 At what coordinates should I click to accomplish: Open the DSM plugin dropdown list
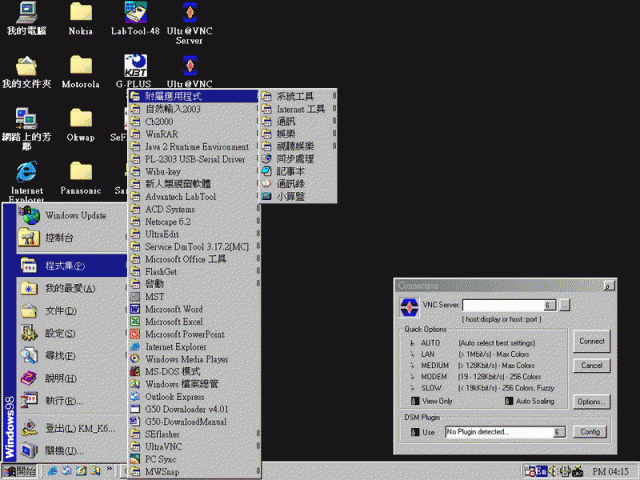[559, 432]
